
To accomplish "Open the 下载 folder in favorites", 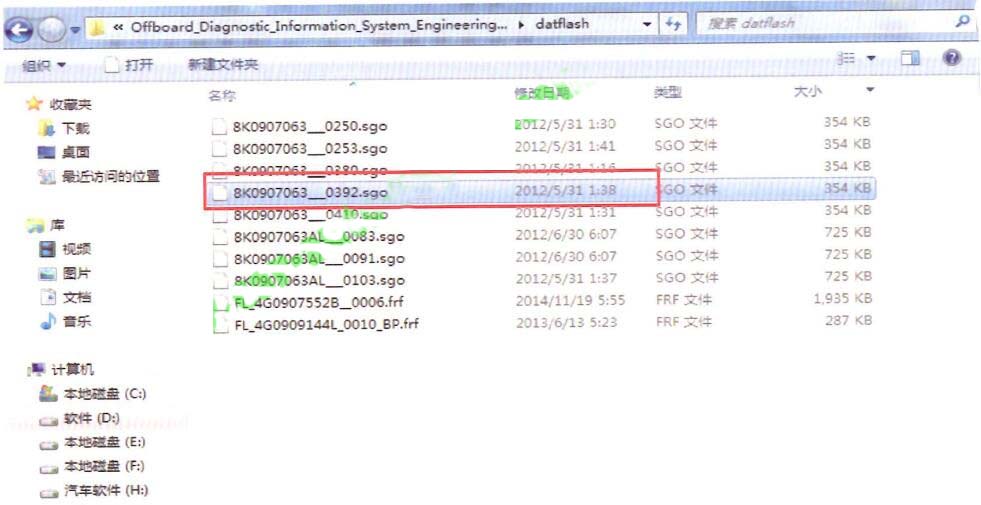I will [76, 129].
